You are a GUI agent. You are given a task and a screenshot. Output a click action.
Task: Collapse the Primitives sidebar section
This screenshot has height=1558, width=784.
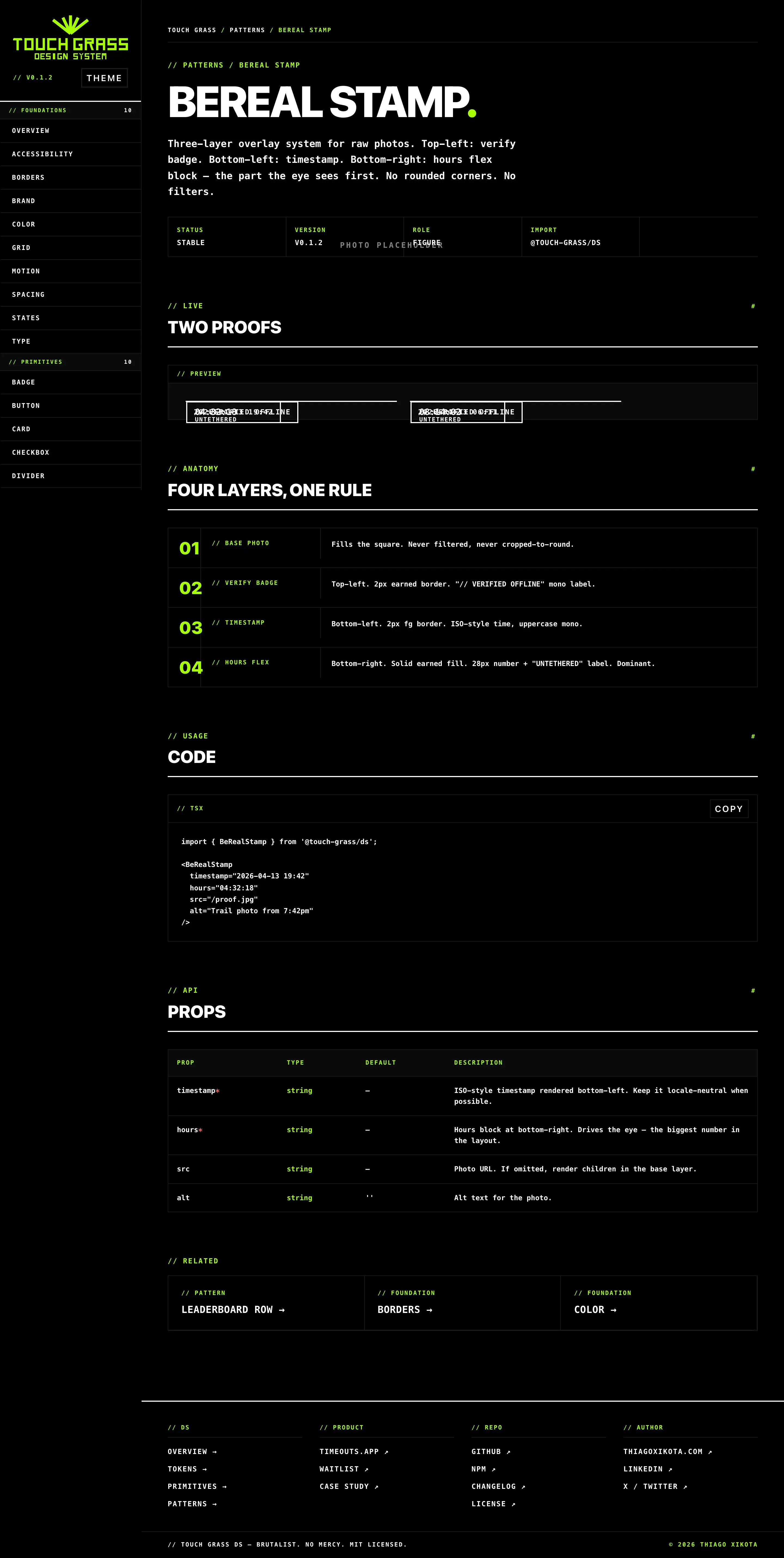pos(70,362)
